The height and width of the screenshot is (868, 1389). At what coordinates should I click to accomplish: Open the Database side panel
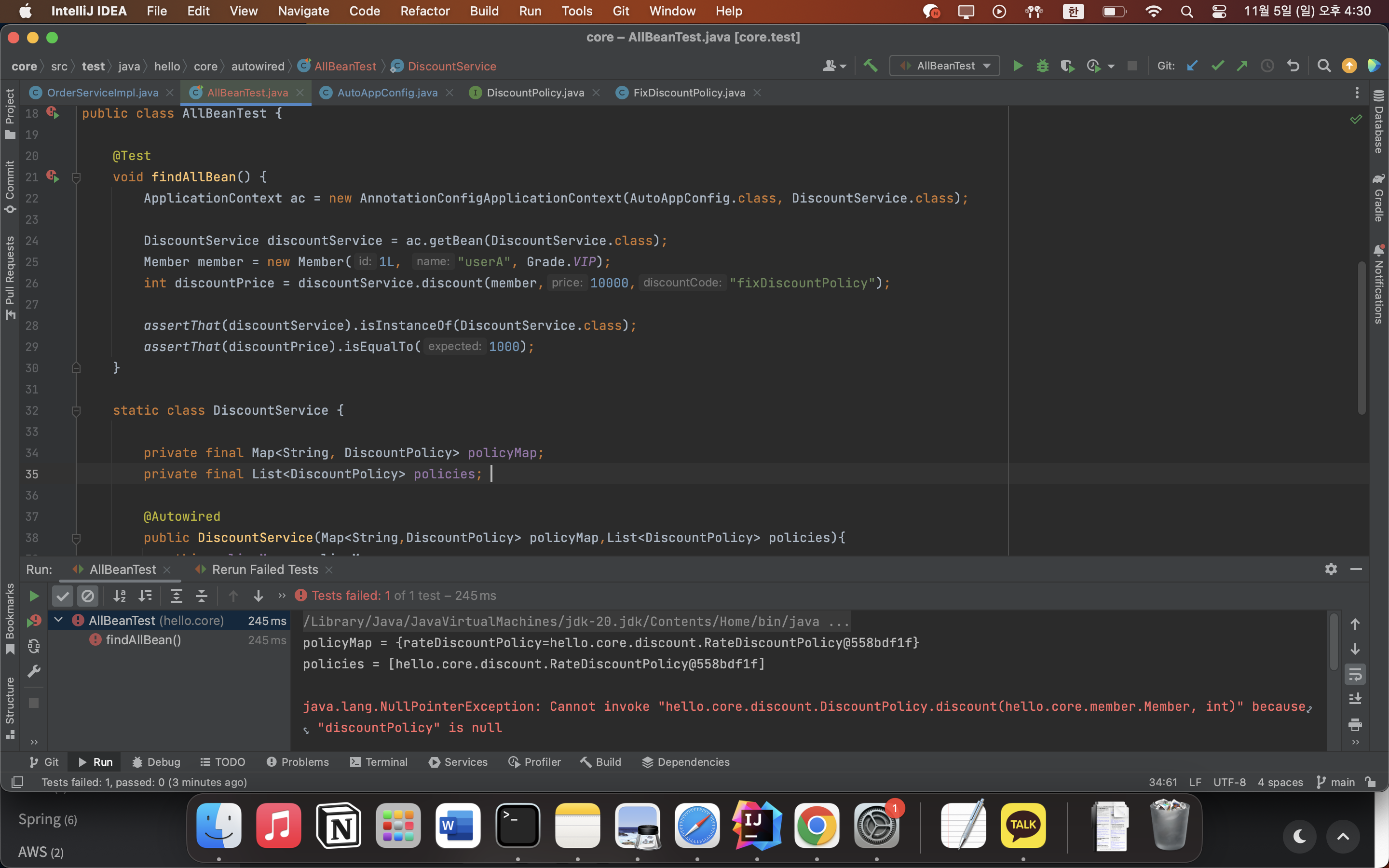(x=1379, y=122)
